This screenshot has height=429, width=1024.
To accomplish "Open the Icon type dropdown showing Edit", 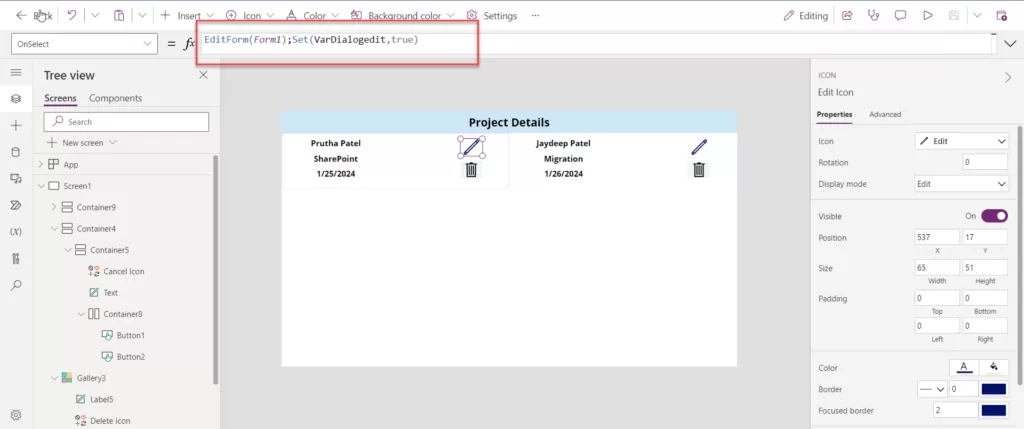I will coord(961,141).
